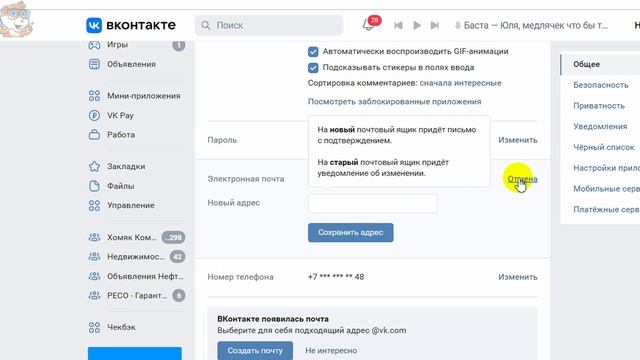Skip to next track in player
Image resolution: width=640 pixels, height=360 pixels.
click(x=435, y=26)
